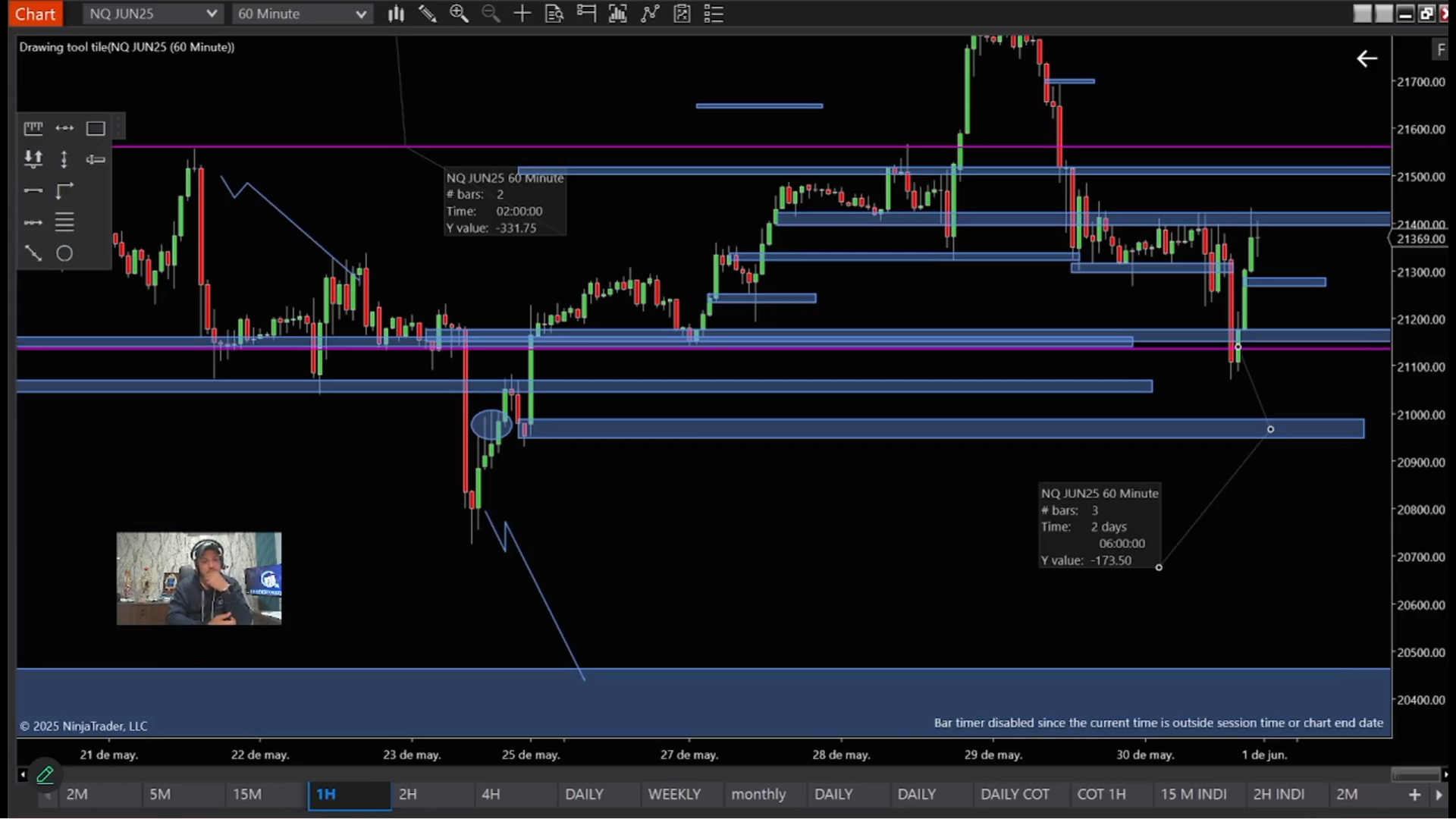
Task: Open the drawing tools pencil icon
Action: (x=428, y=14)
